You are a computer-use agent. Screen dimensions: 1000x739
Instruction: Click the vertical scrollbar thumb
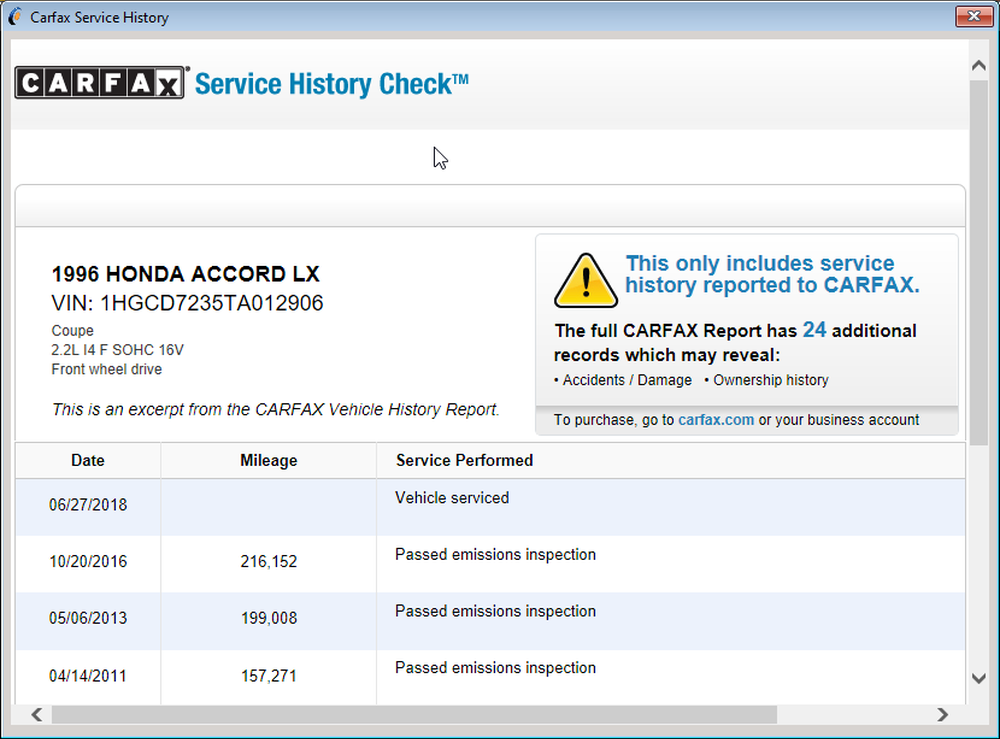[979, 261]
